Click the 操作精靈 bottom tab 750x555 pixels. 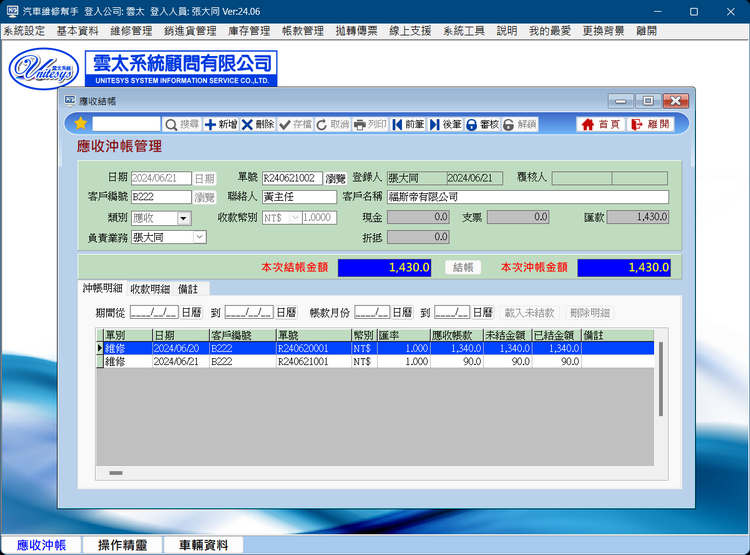(x=122, y=545)
